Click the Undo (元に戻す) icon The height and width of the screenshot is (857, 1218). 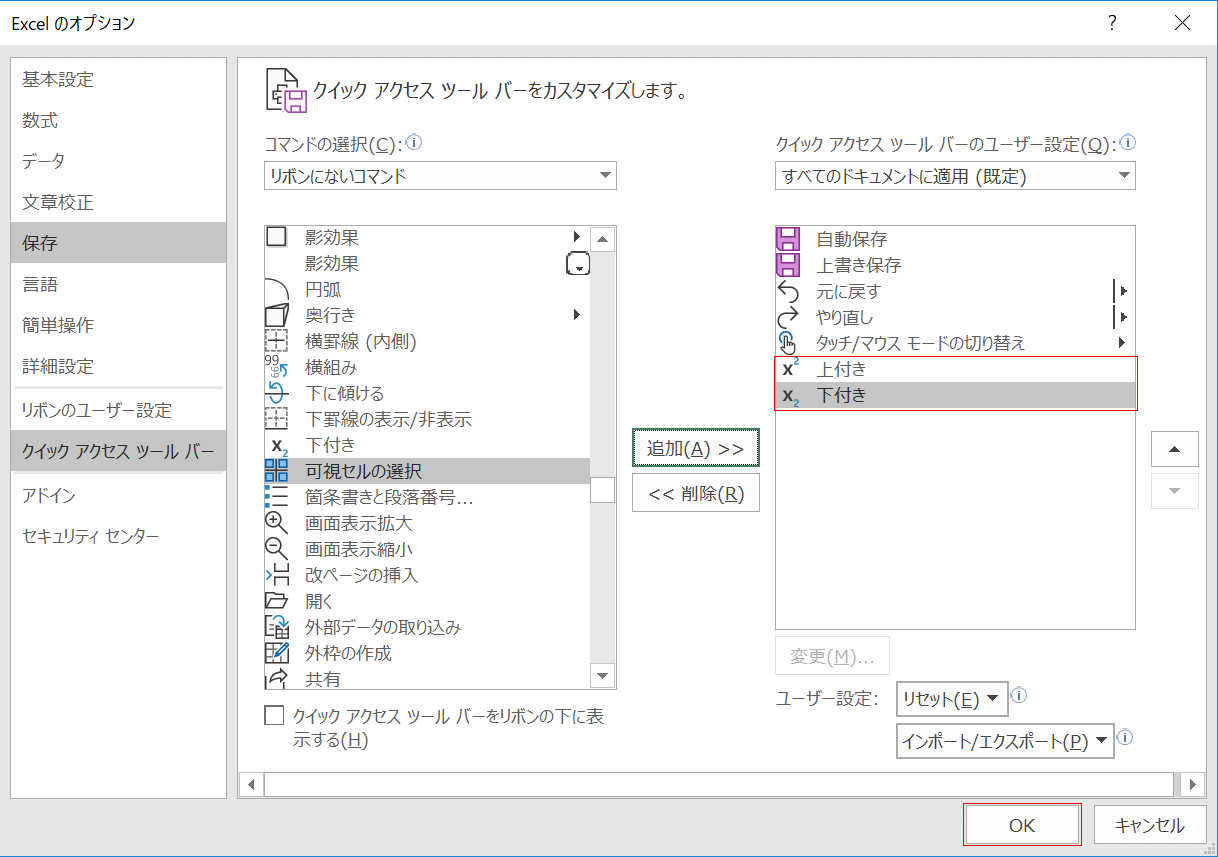789,291
